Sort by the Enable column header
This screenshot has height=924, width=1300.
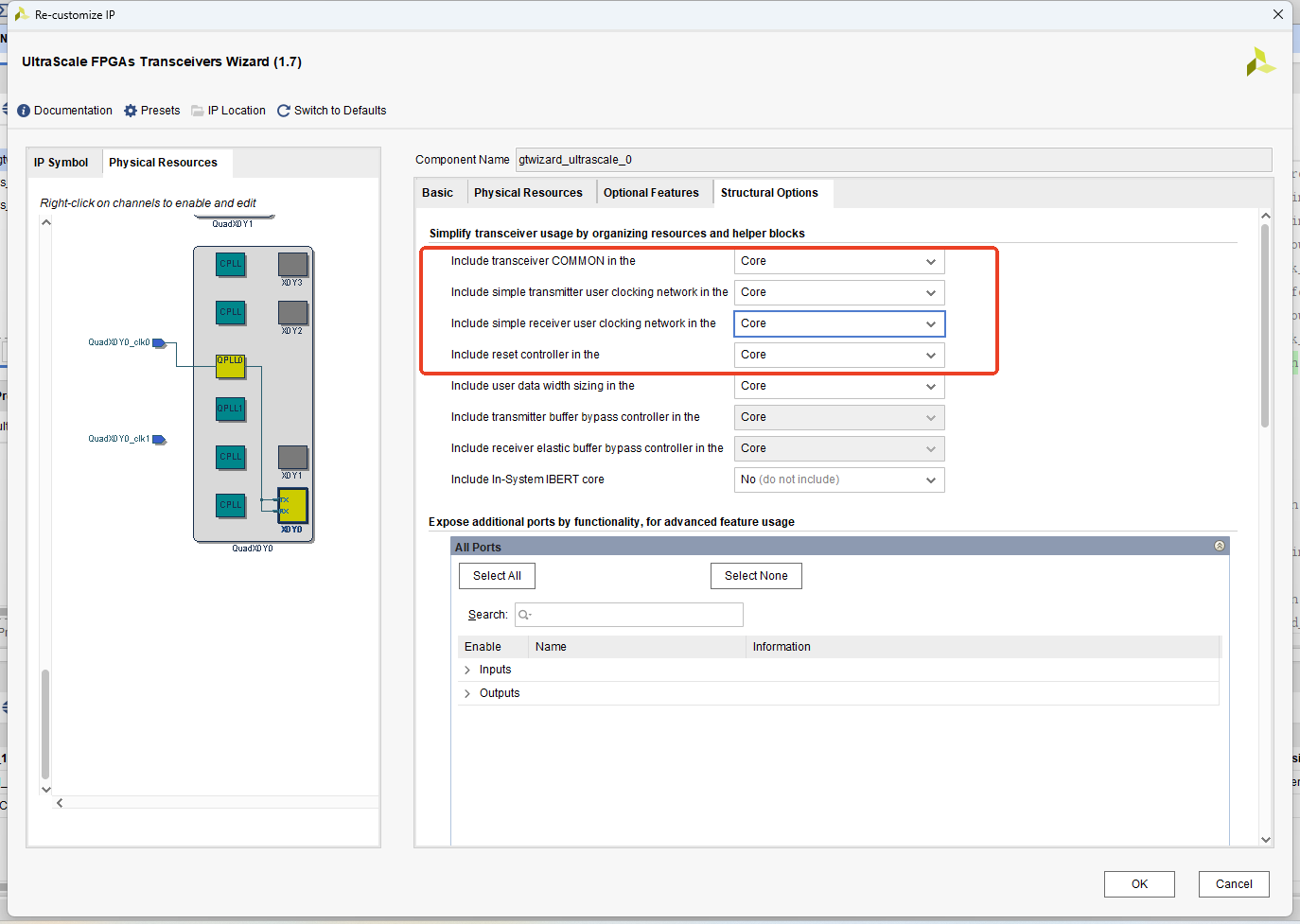[x=493, y=647]
